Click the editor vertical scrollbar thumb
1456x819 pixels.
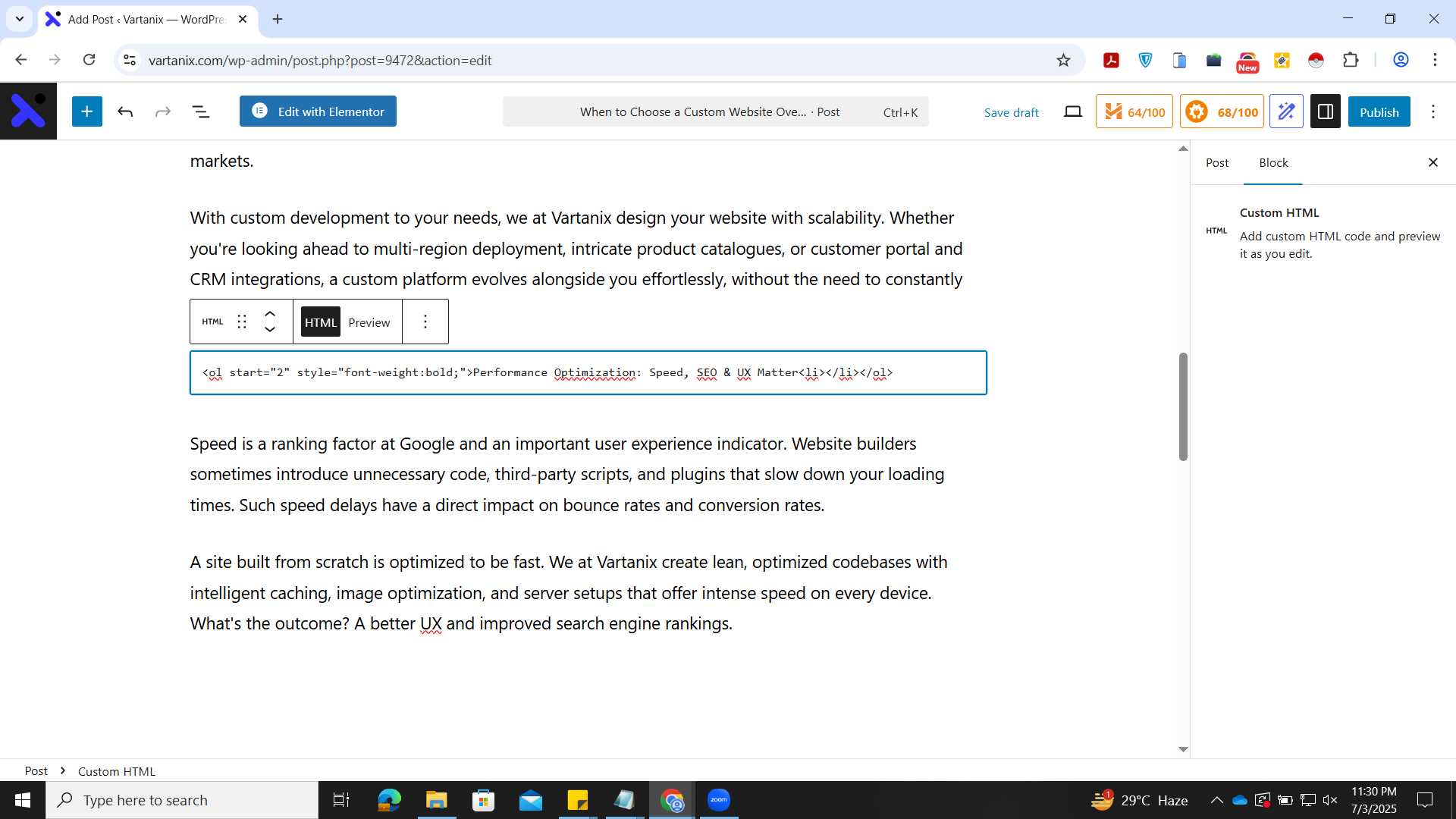point(1183,406)
